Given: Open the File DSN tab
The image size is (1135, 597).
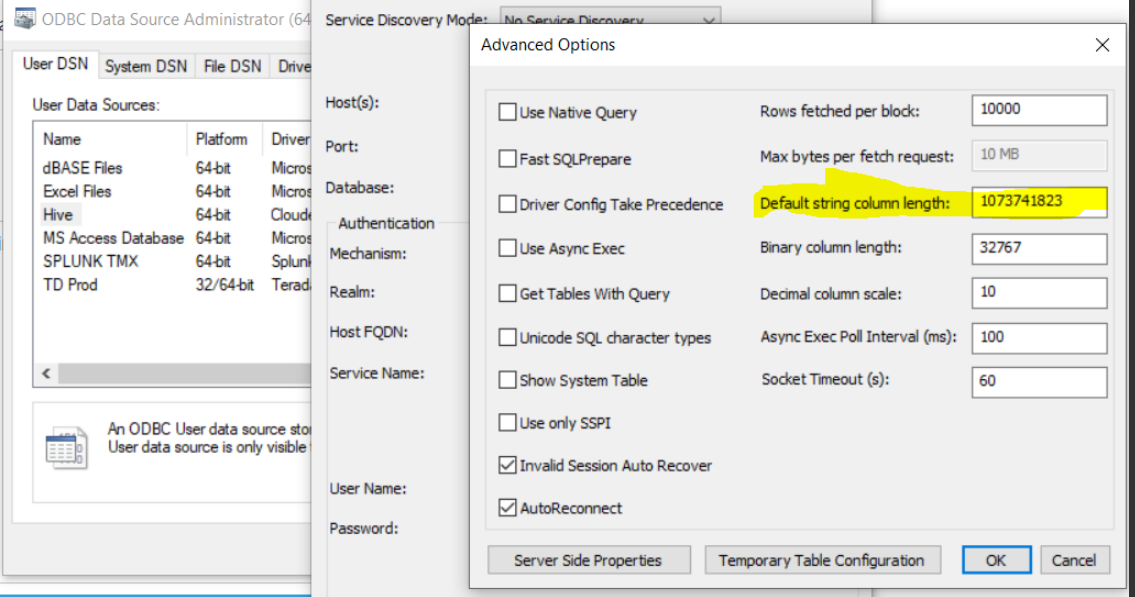Looking at the screenshot, I should [232, 66].
